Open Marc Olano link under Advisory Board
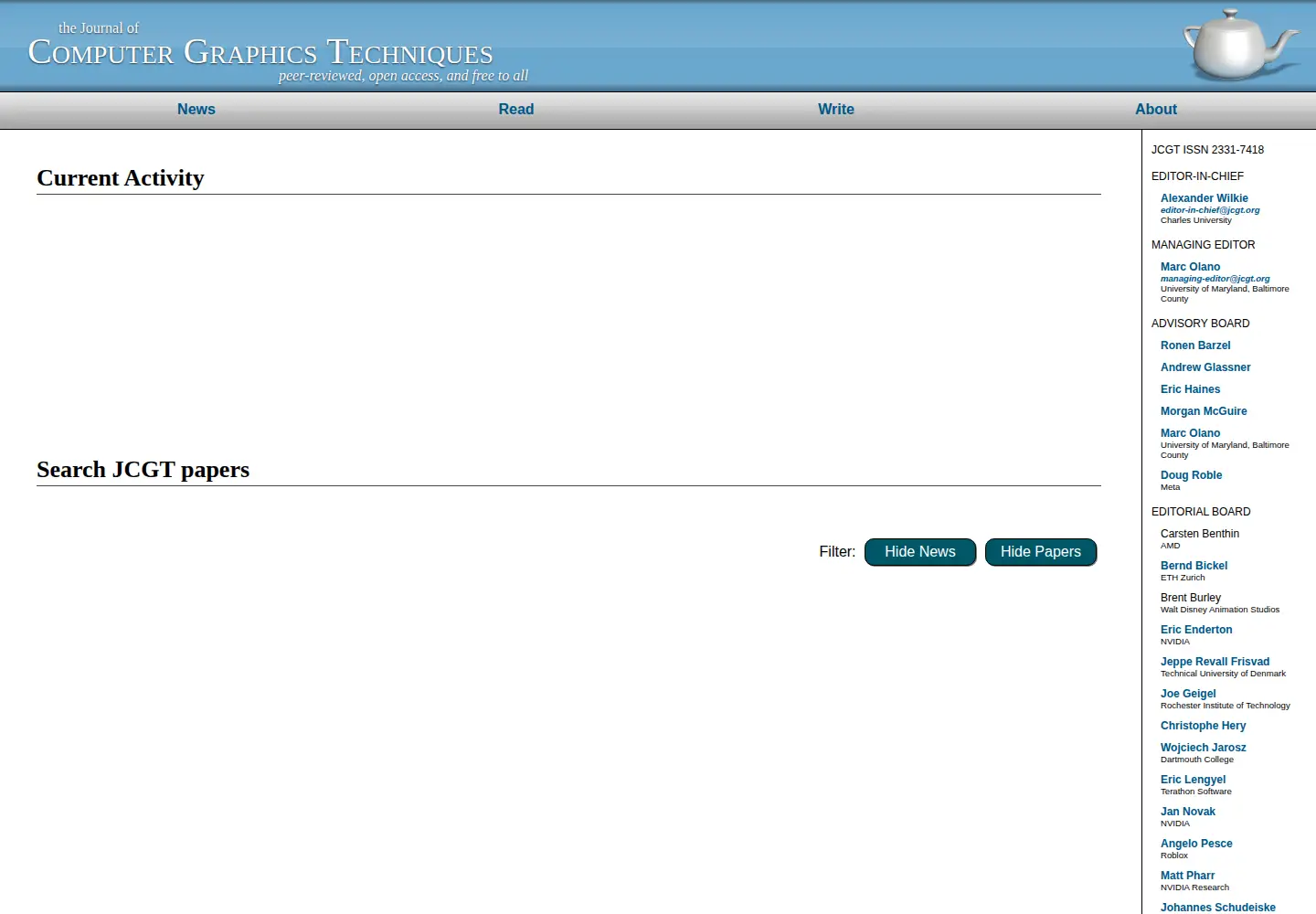The width and height of the screenshot is (1316, 914). 1190,433
